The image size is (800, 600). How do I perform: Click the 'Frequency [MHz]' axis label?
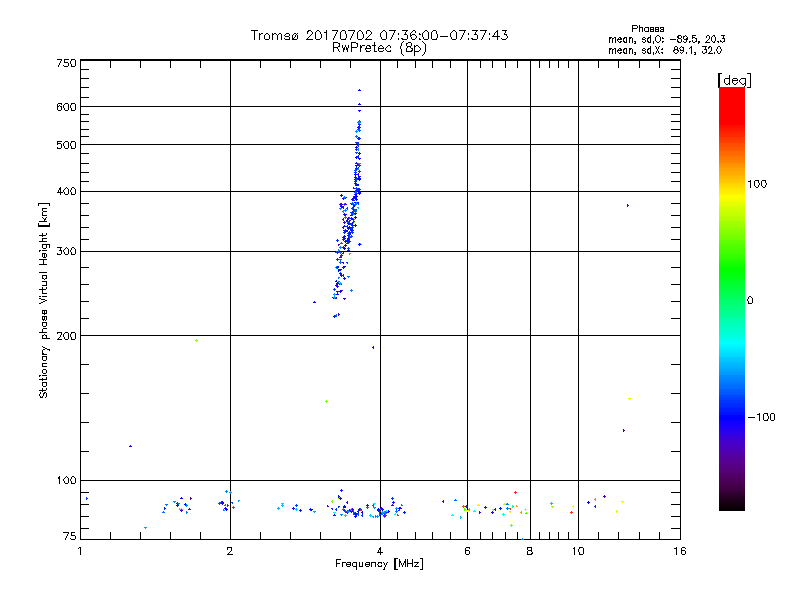(379, 564)
